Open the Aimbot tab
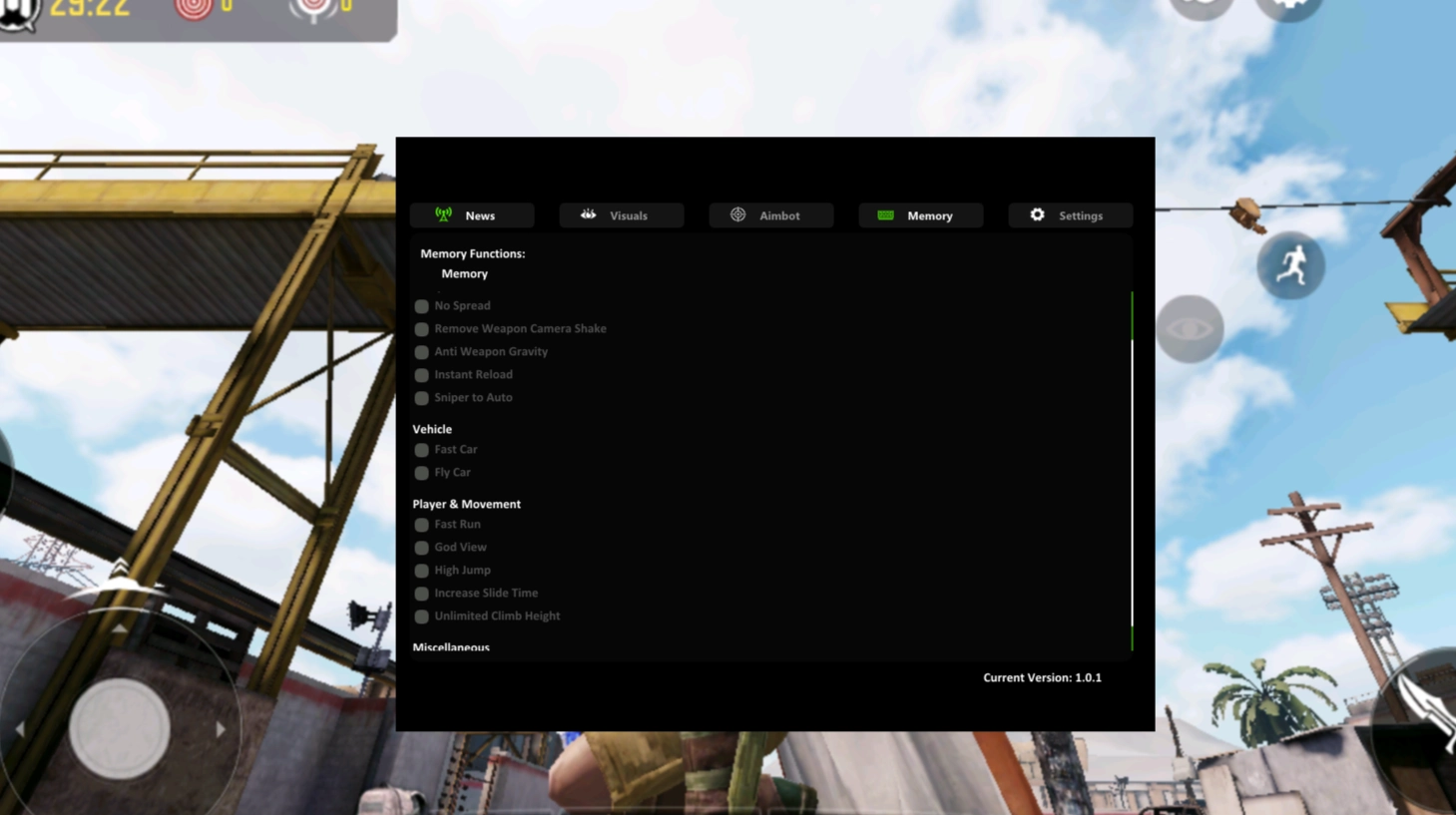This screenshot has height=815, width=1456. pyautogui.click(x=771, y=215)
